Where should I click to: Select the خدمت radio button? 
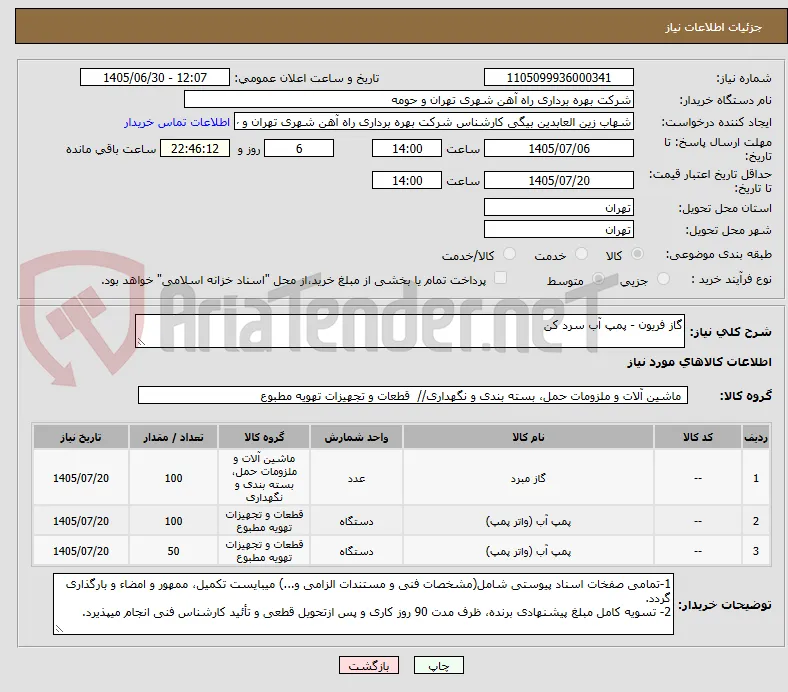coord(581,254)
